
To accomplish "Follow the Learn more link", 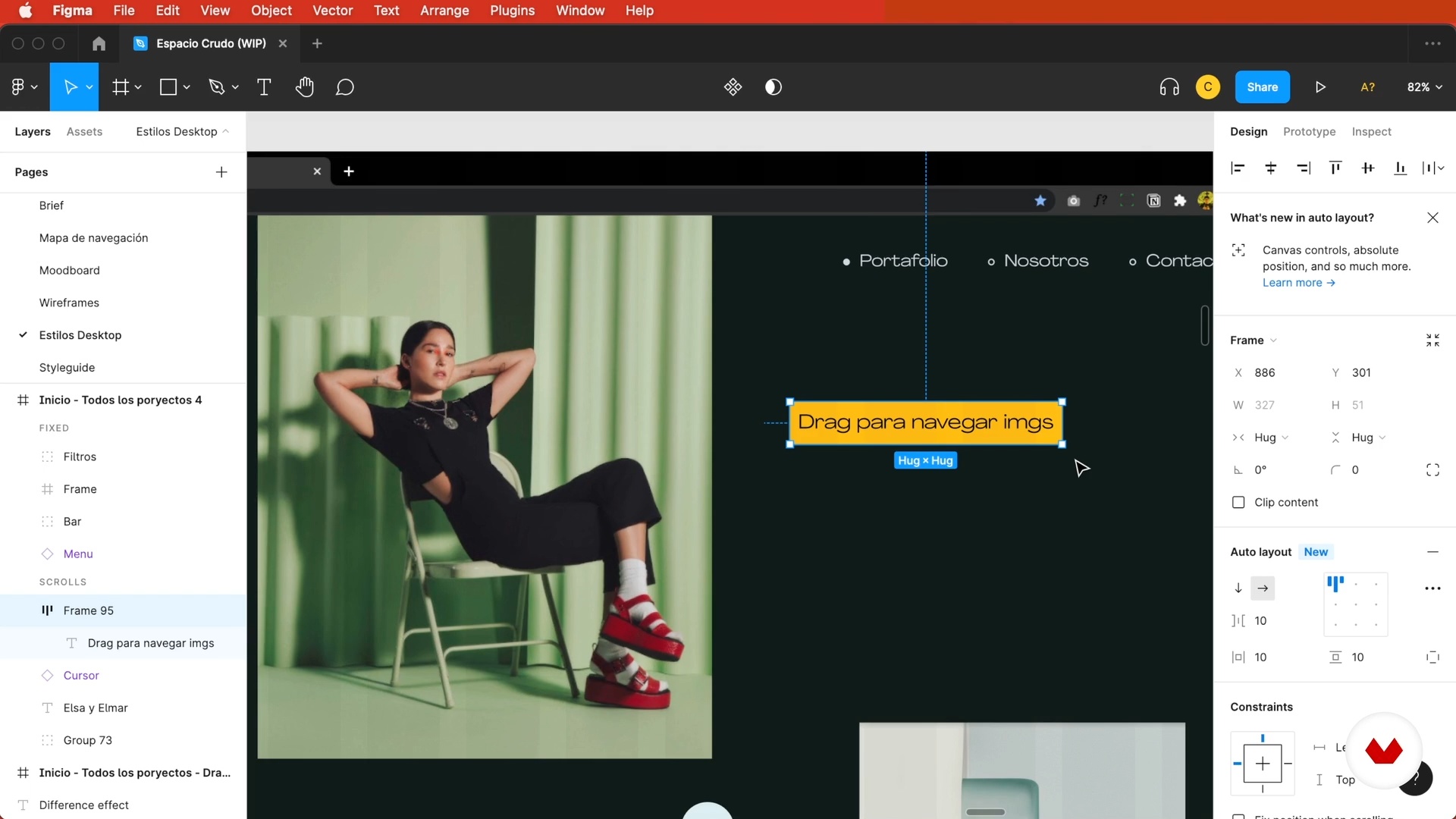I will [1298, 283].
